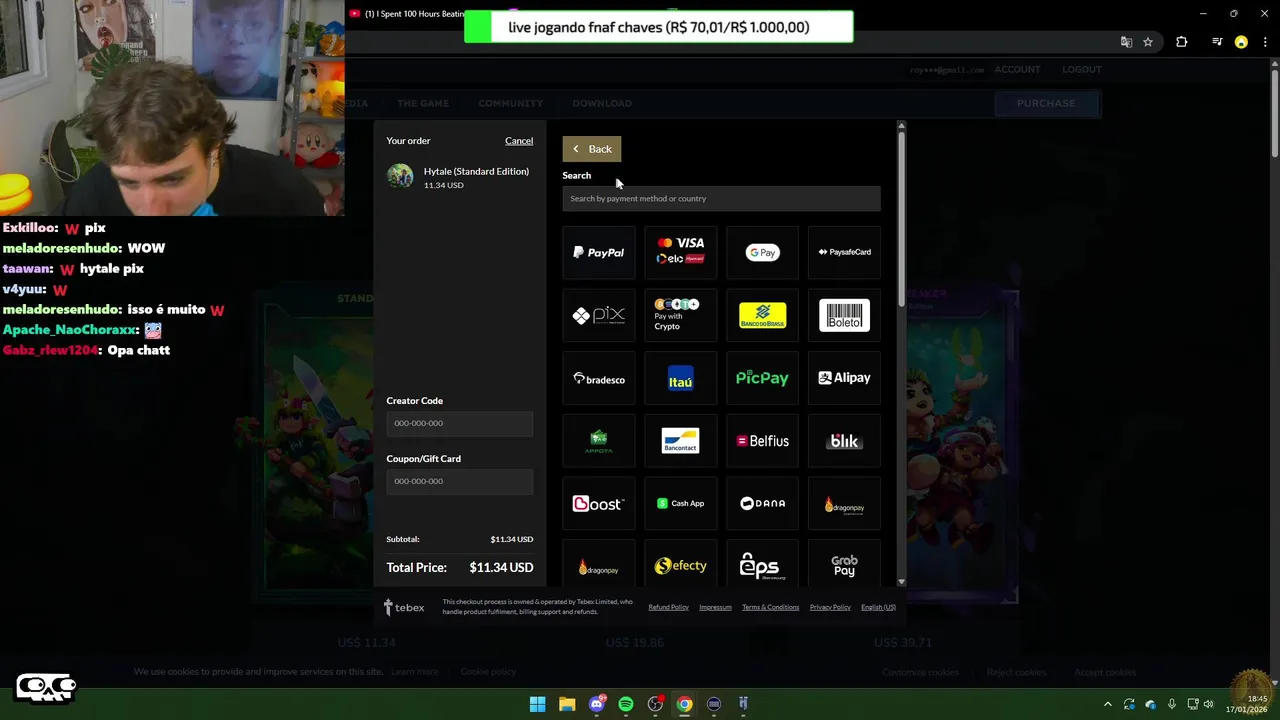
Task: Choose Cash App payment option
Action: tap(680, 504)
